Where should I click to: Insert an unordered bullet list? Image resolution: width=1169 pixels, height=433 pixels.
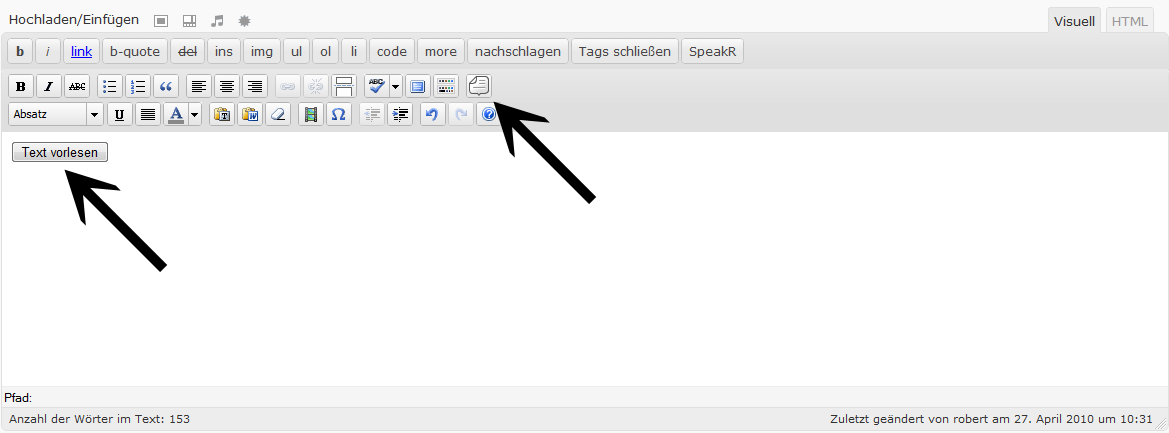110,86
